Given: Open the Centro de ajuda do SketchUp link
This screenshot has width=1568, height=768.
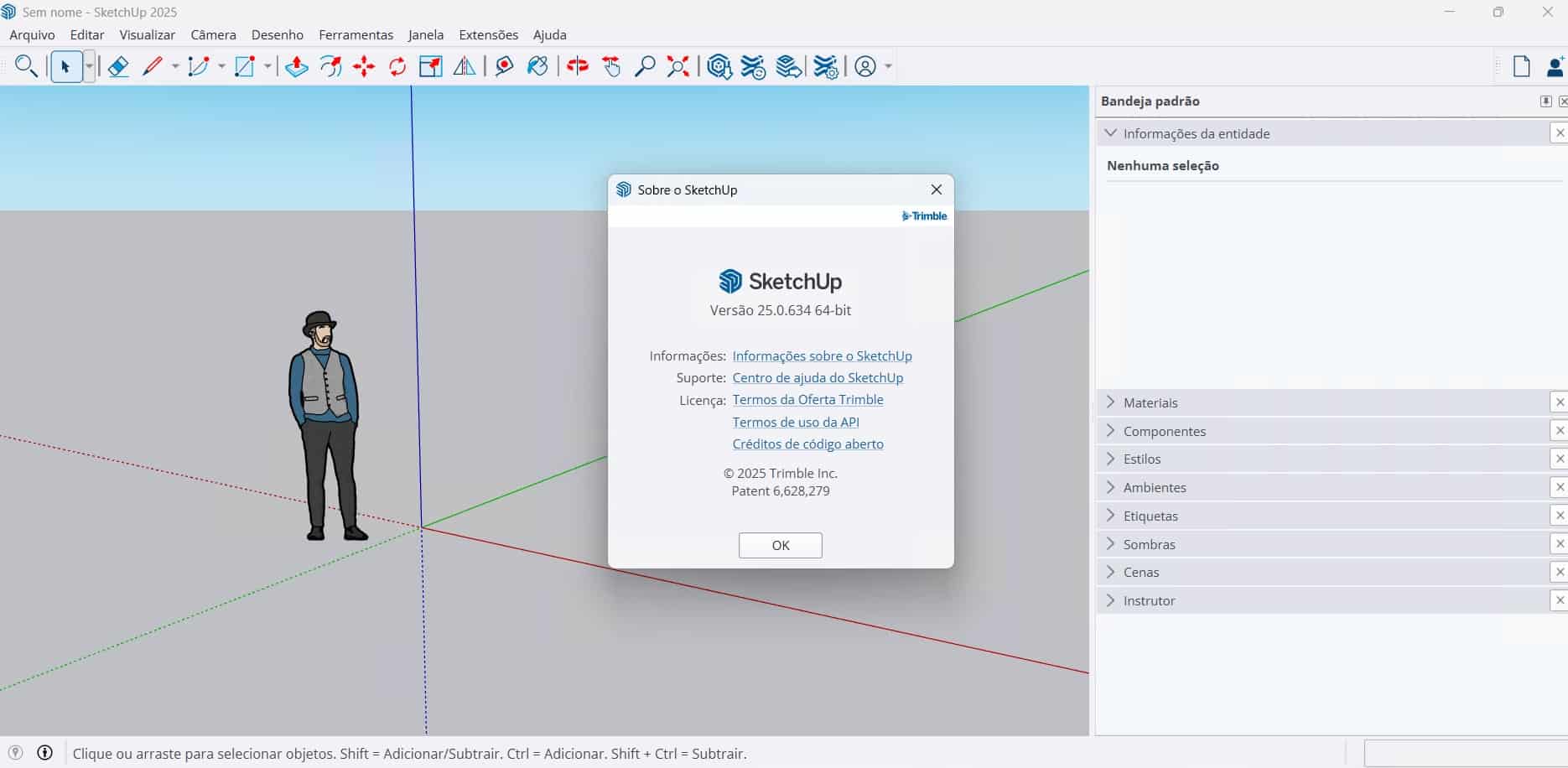Looking at the screenshot, I should pos(818,377).
